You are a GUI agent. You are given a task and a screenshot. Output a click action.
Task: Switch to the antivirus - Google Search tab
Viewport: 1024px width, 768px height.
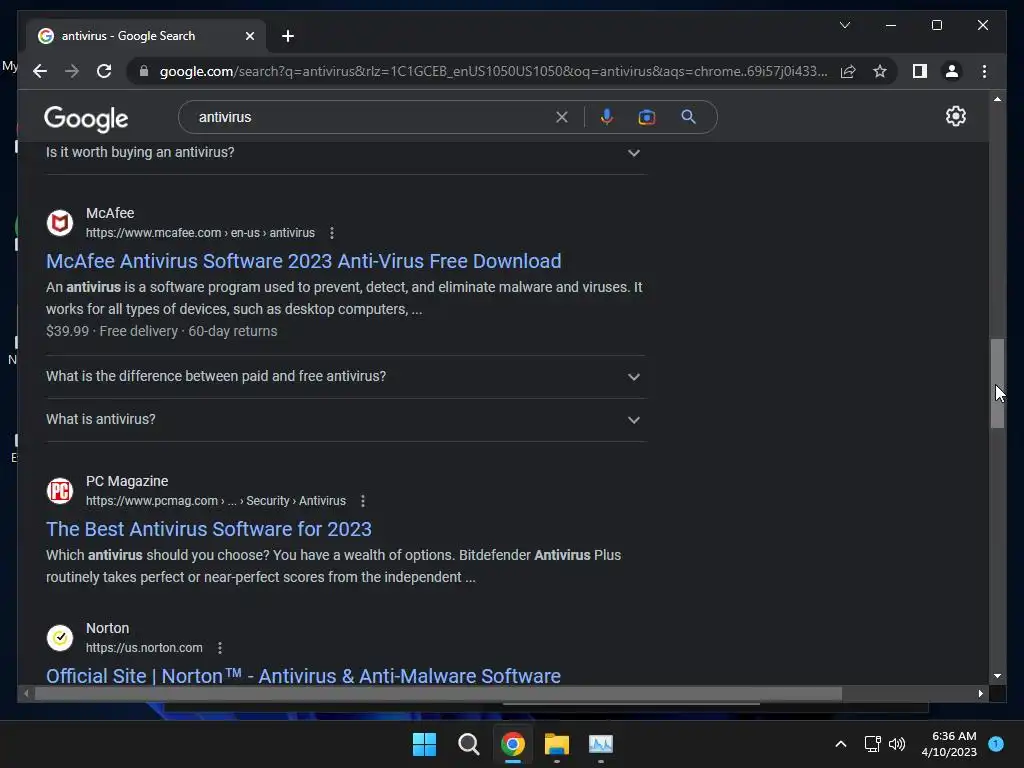pos(129,36)
